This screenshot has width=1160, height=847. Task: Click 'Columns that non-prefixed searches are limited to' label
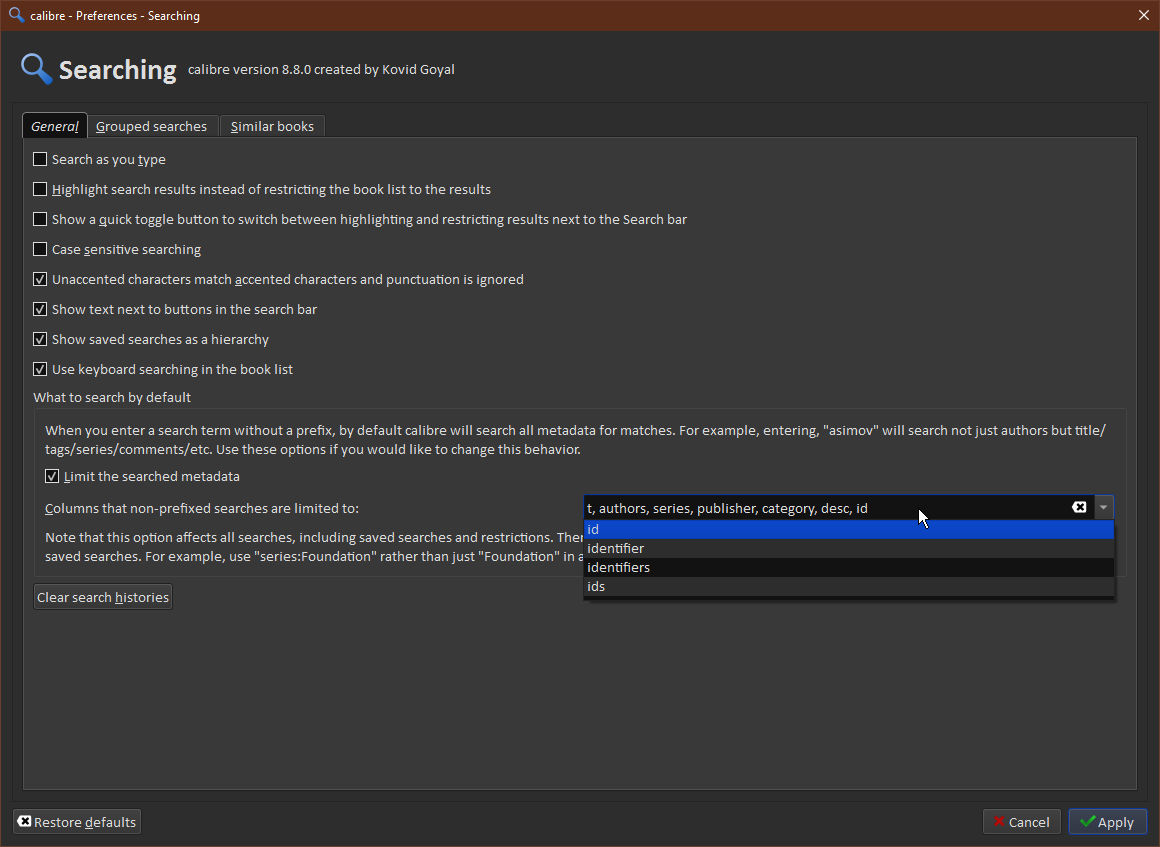point(202,508)
